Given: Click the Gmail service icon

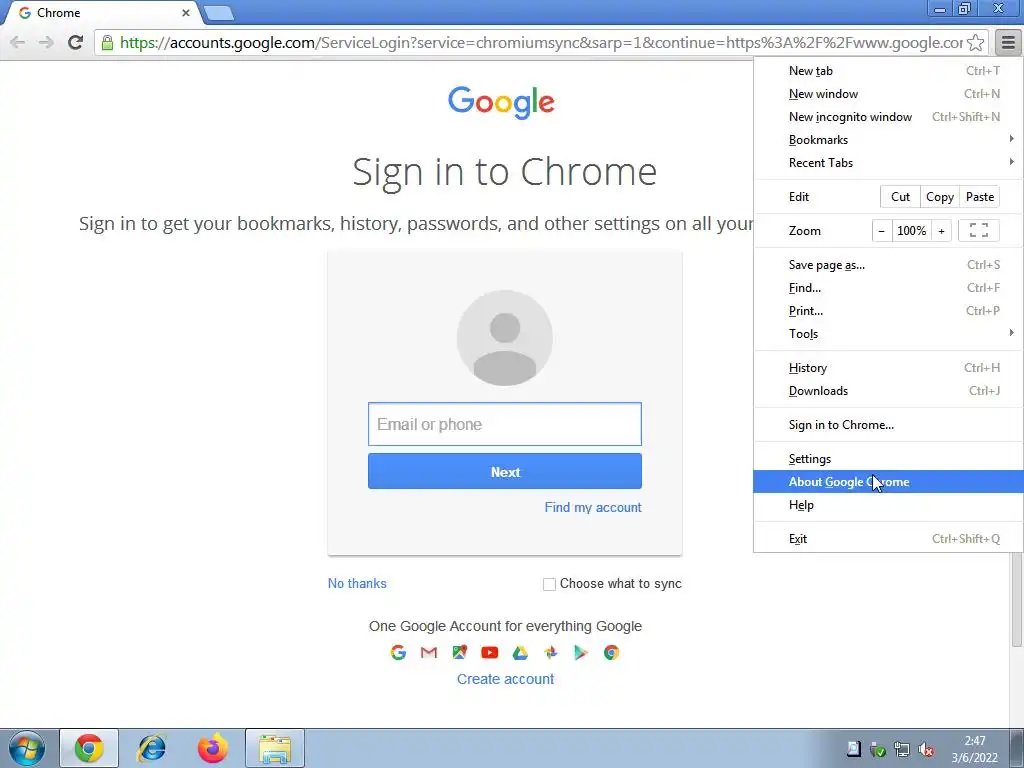Looking at the screenshot, I should 429,652.
